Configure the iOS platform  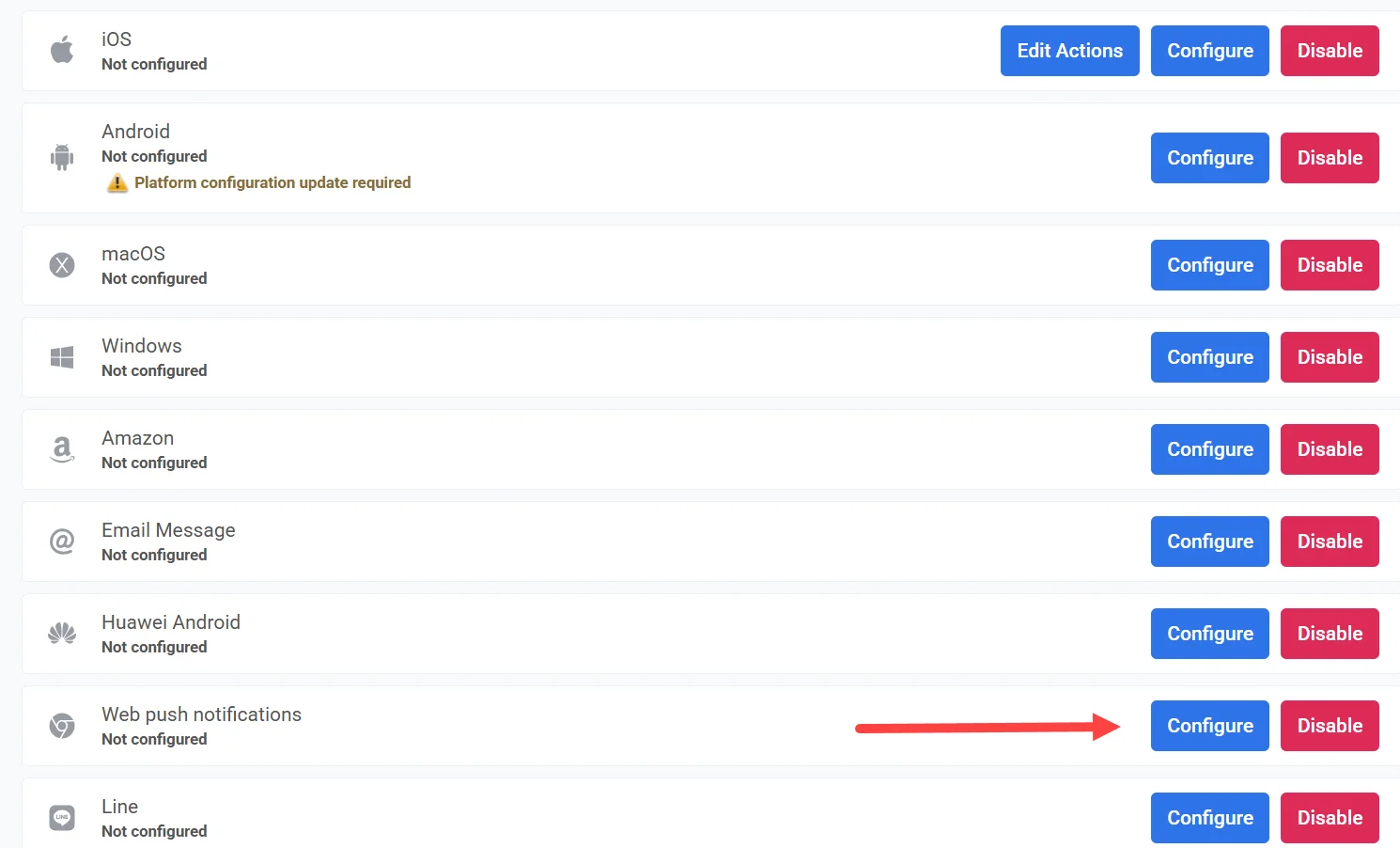(1209, 51)
